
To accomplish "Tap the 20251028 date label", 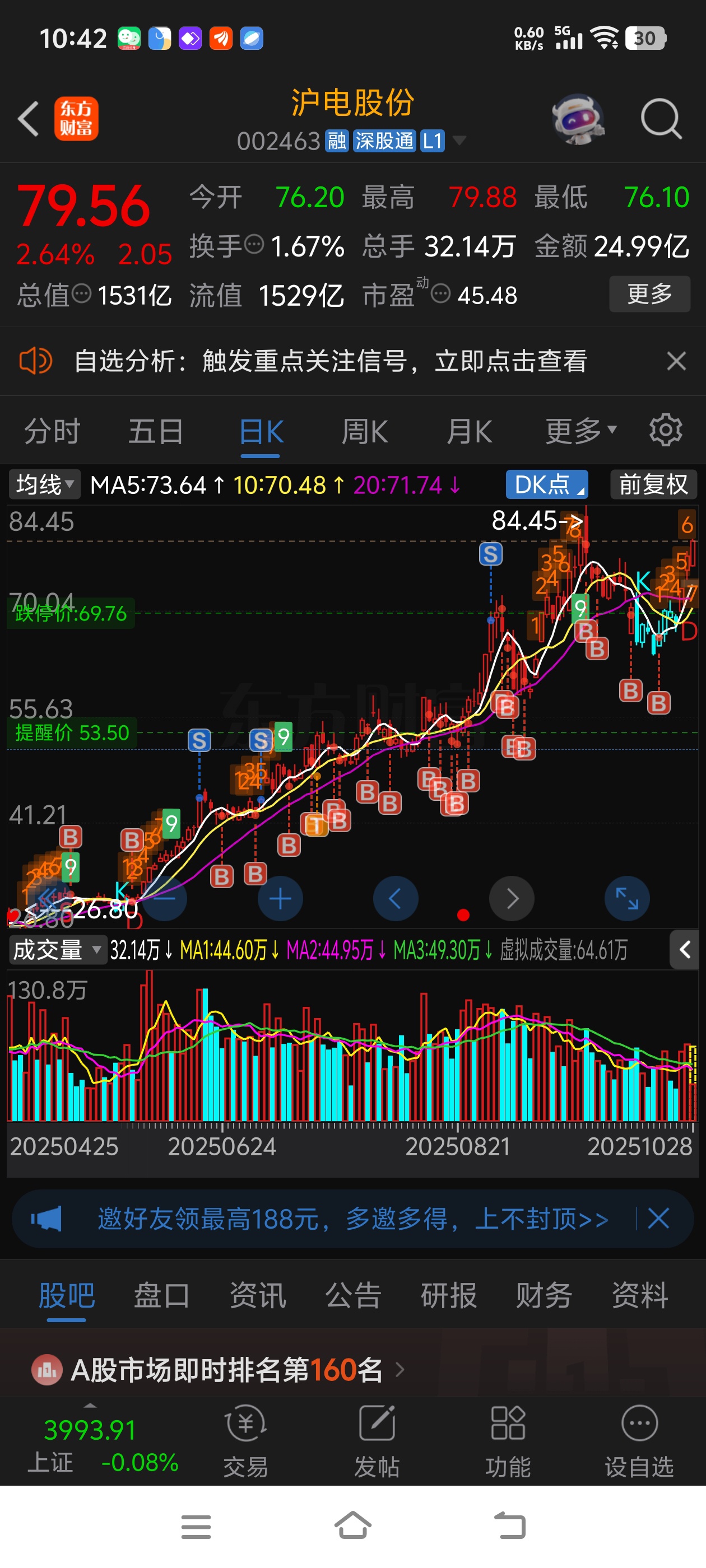I will pyautogui.click(x=640, y=1146).
